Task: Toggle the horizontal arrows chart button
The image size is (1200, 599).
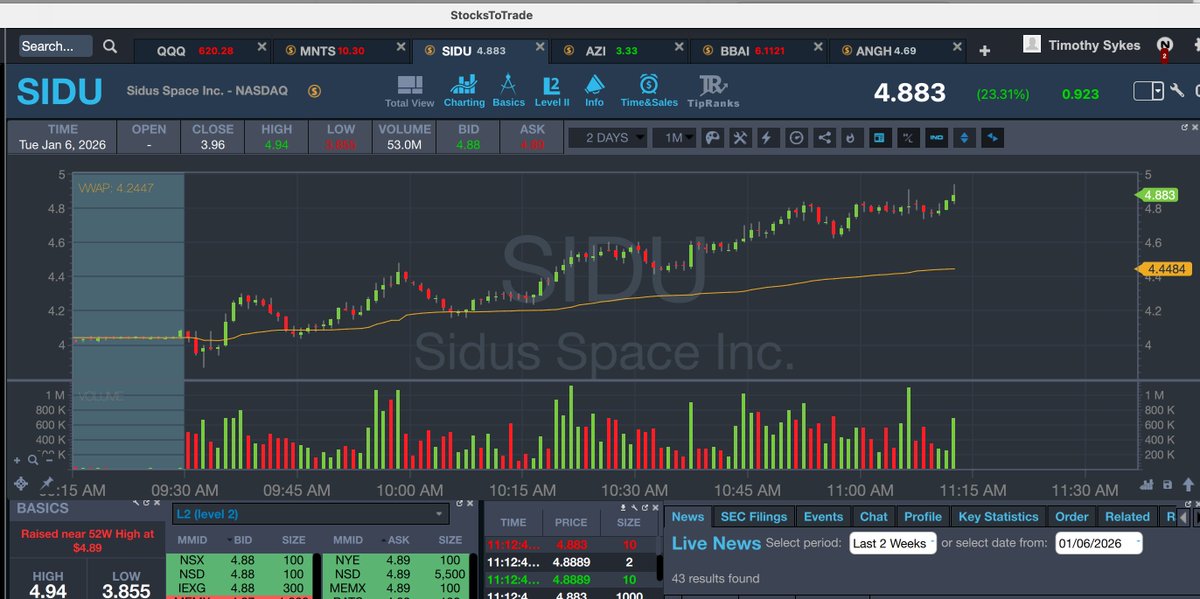Action: click(x=992, y=137)
